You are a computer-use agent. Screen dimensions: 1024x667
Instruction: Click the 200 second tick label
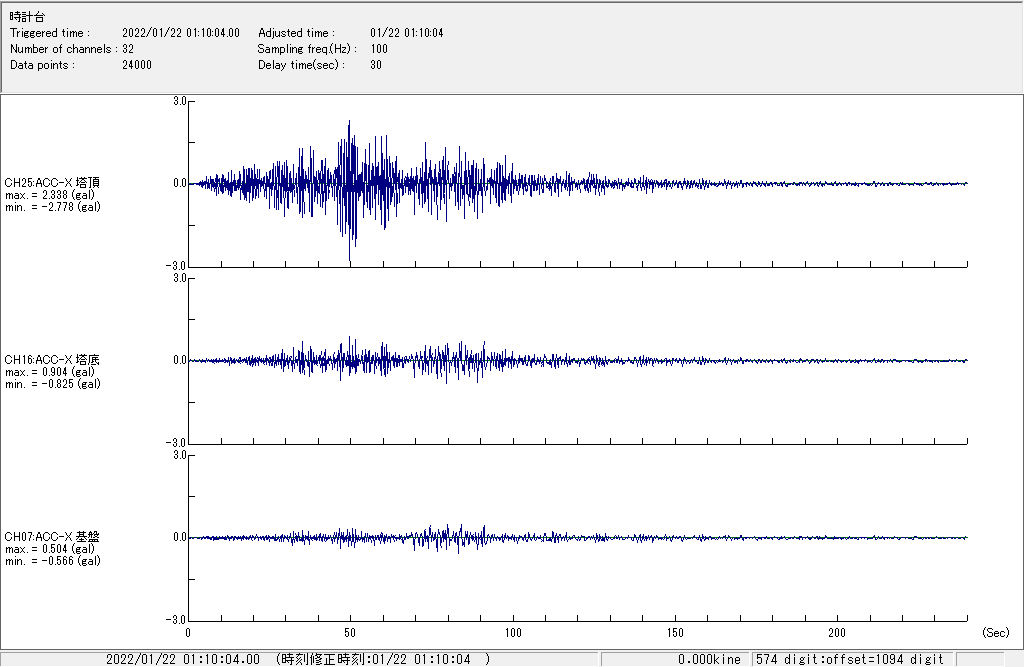click(x=837, y=633)
